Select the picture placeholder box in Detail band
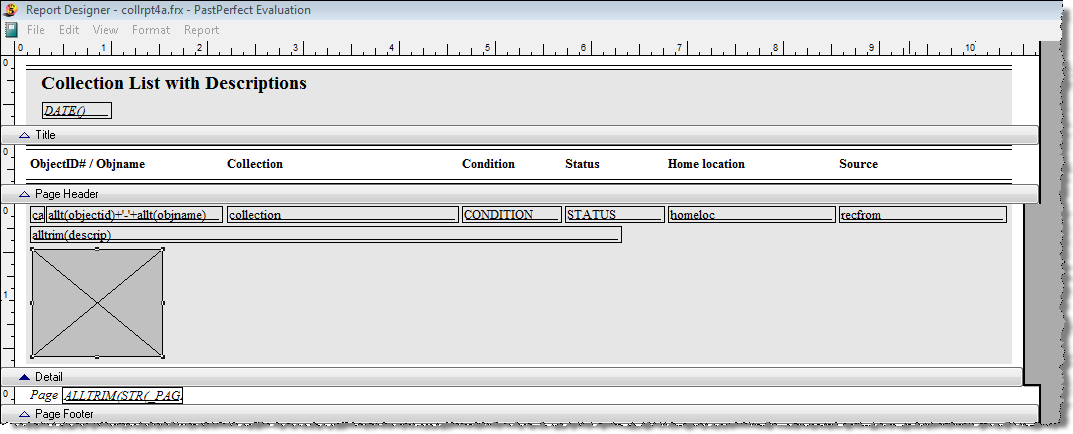Screen dimensions: 1073x434 click(x=97, y=303)
